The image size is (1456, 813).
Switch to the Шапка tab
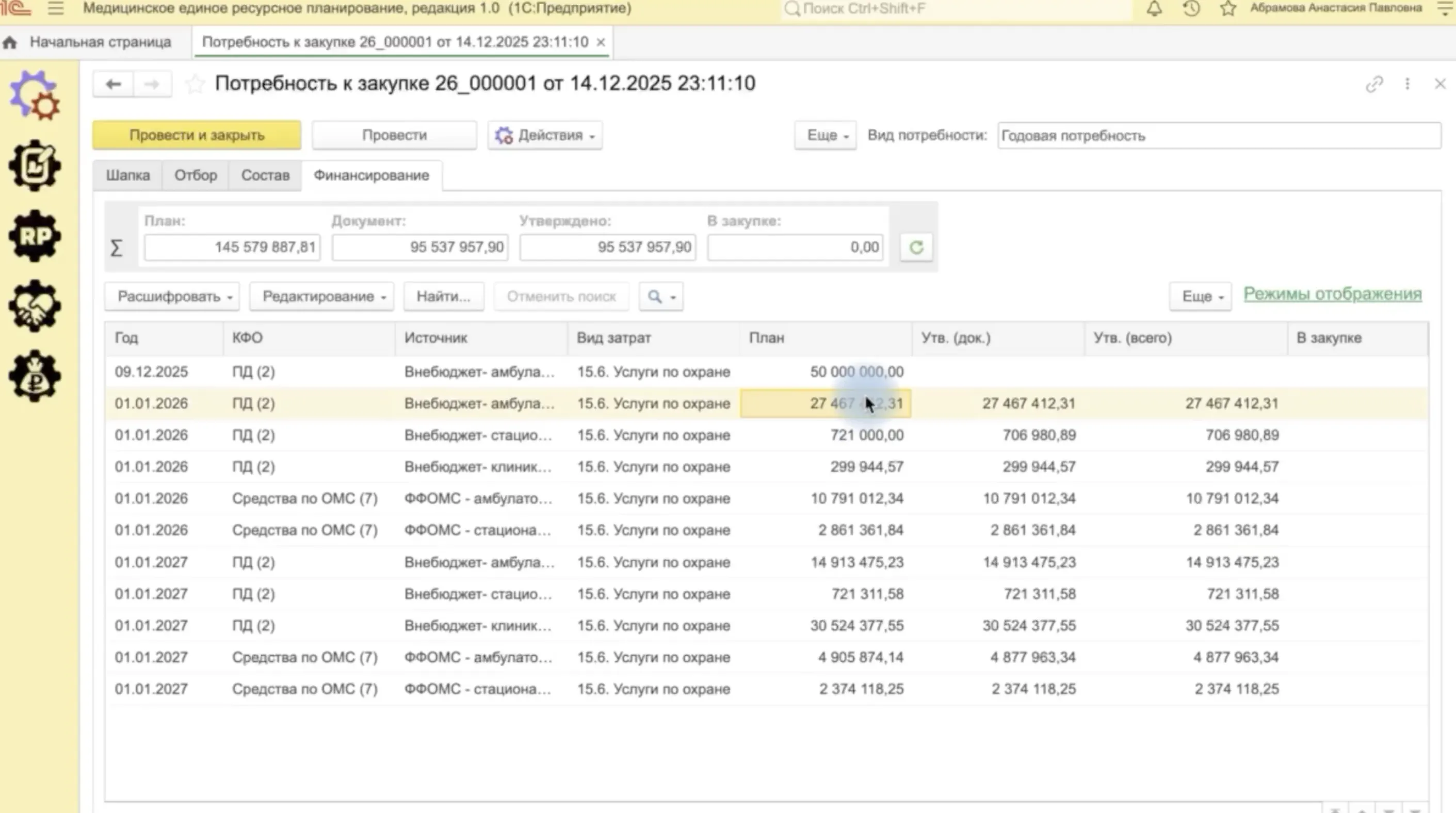click(128, 176)
